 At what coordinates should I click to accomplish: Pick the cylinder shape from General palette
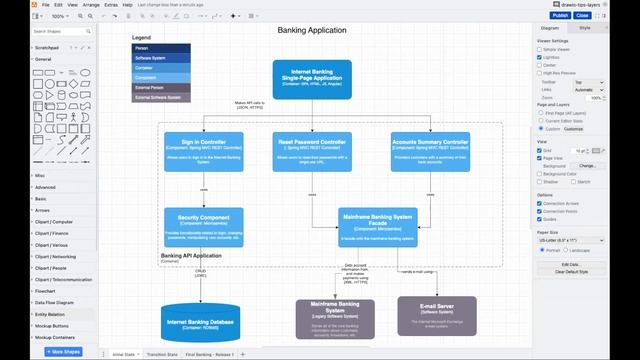tap(61, 95)
